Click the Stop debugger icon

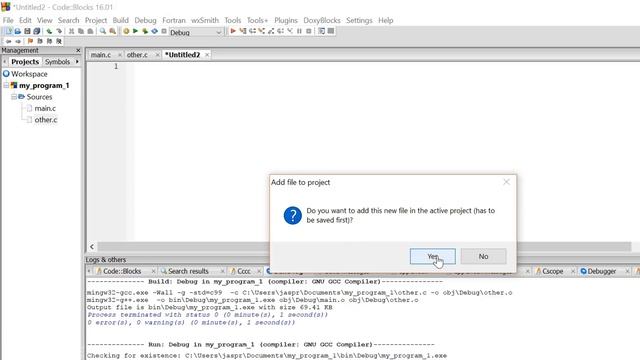tap(309, 31)
